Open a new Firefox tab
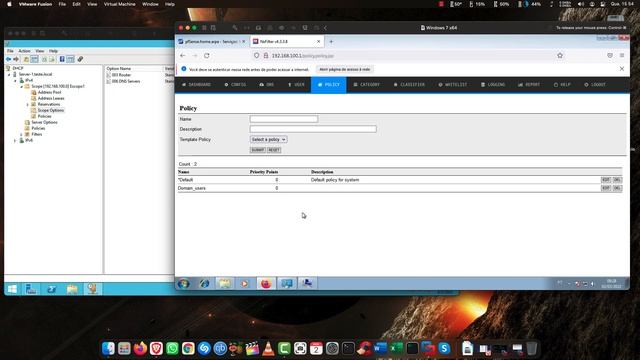This screenshot has width=640, height=360. point(331,42)
